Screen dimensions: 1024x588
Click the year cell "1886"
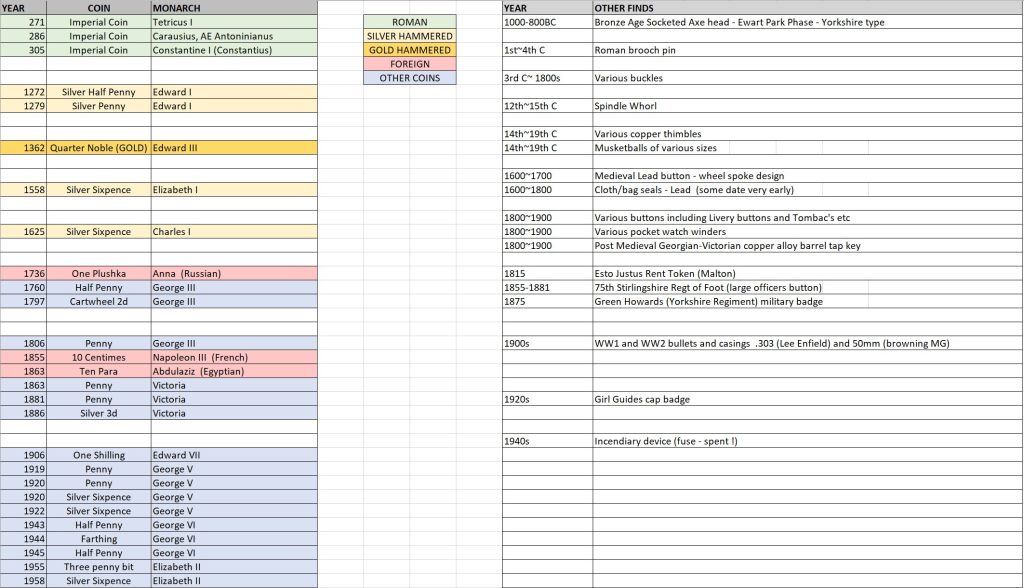(24, 413)
